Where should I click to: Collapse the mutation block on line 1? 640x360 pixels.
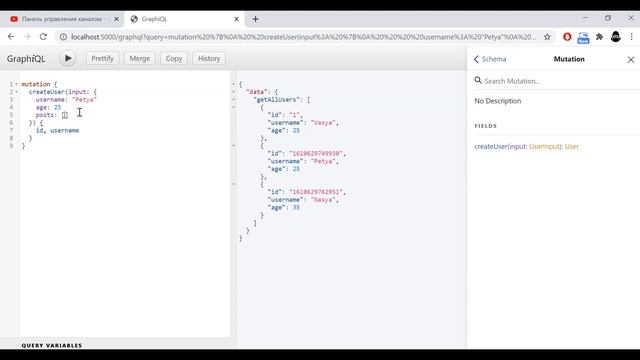16,84
